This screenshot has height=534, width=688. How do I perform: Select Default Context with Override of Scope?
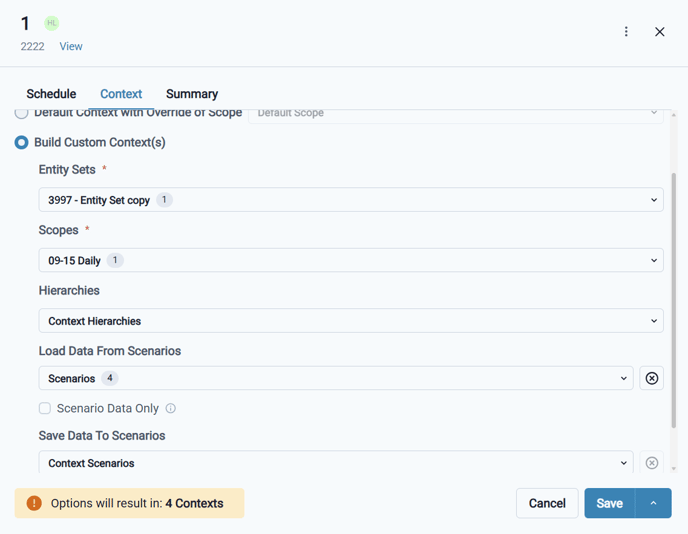21,114
